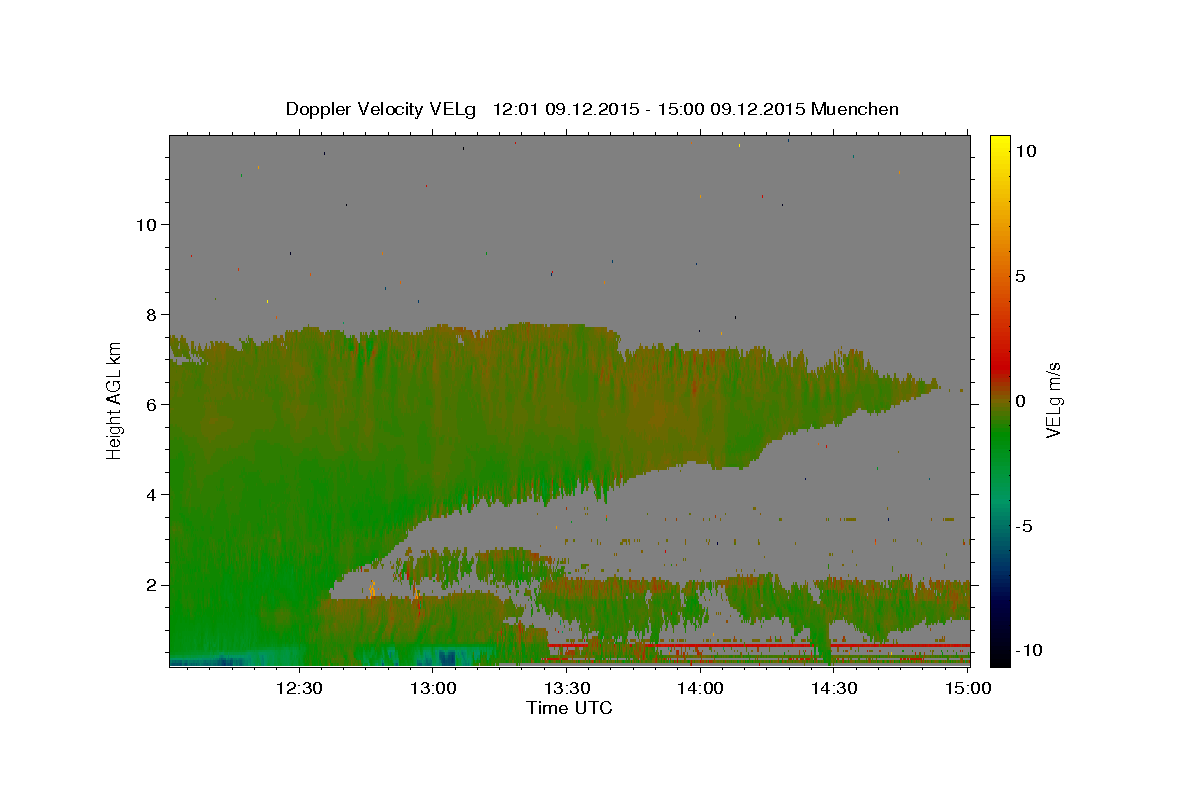Screen dimensions: 1200x800
Task: Click the height axis label 4
Action: pos(150,494)
